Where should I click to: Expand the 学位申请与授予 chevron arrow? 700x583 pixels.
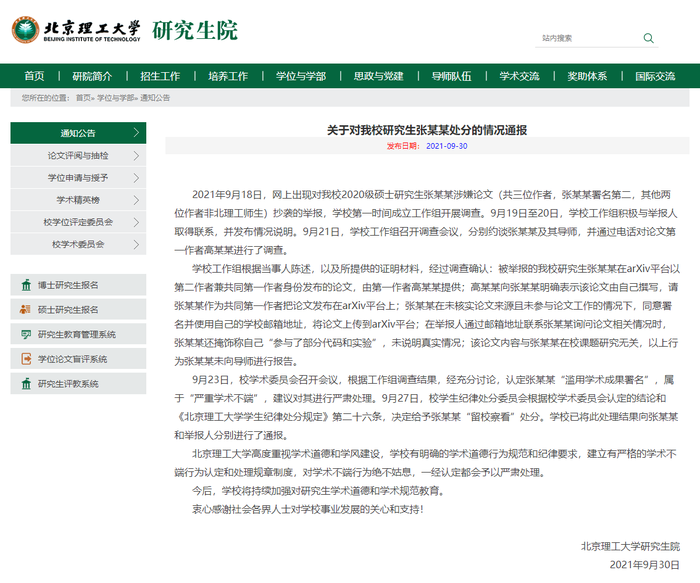(x=136, y=178)
